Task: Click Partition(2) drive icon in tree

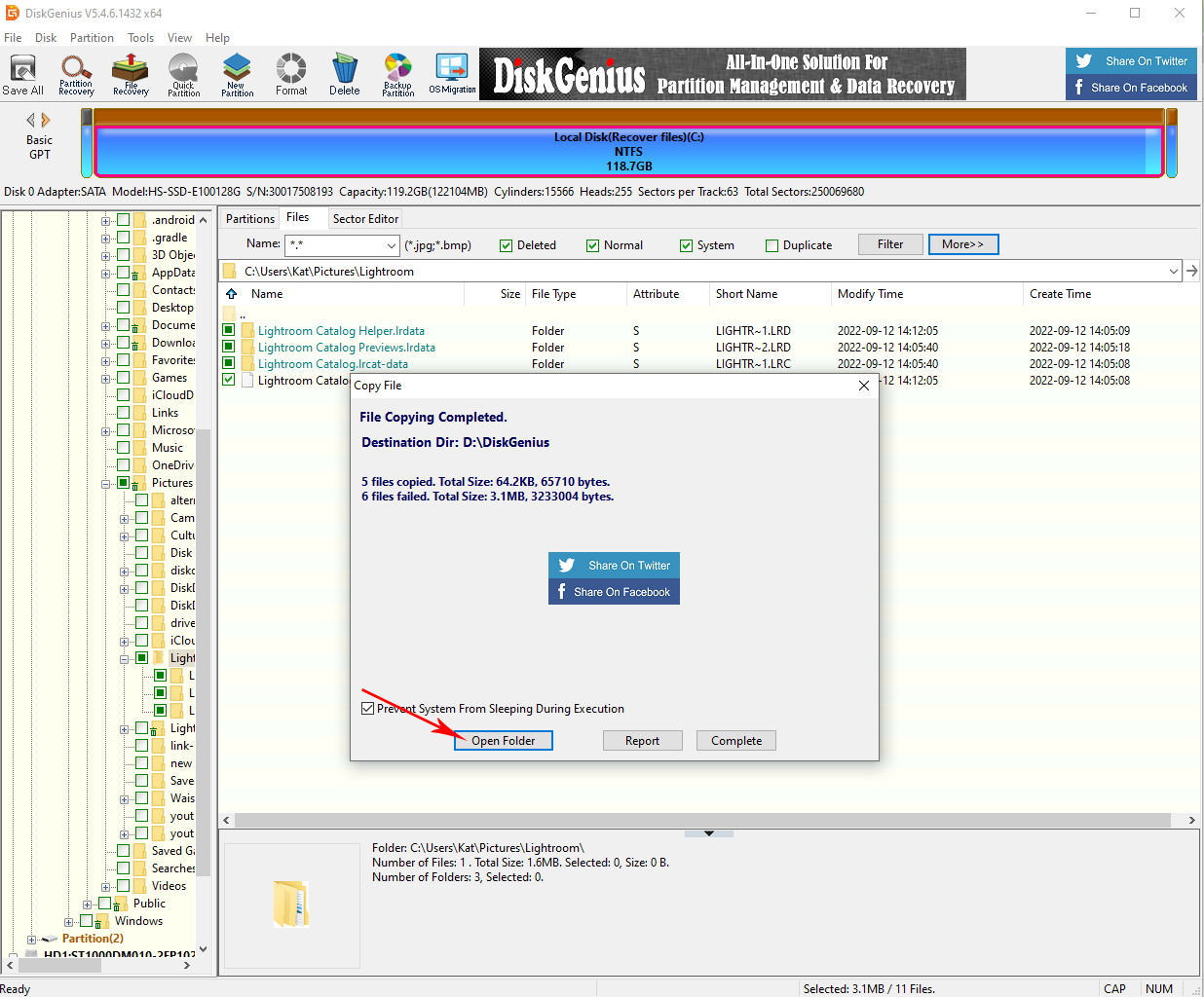Action: (x=51, y=939)
